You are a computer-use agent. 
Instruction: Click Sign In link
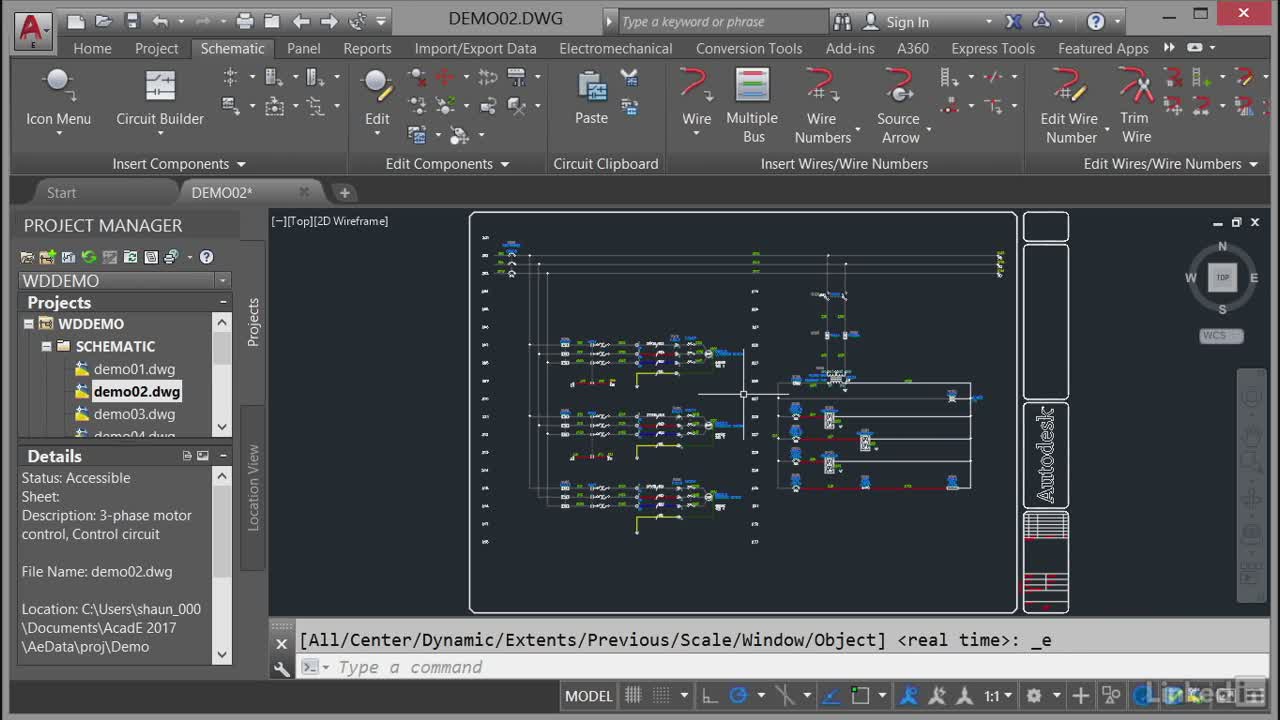click(x=907, y=22)
